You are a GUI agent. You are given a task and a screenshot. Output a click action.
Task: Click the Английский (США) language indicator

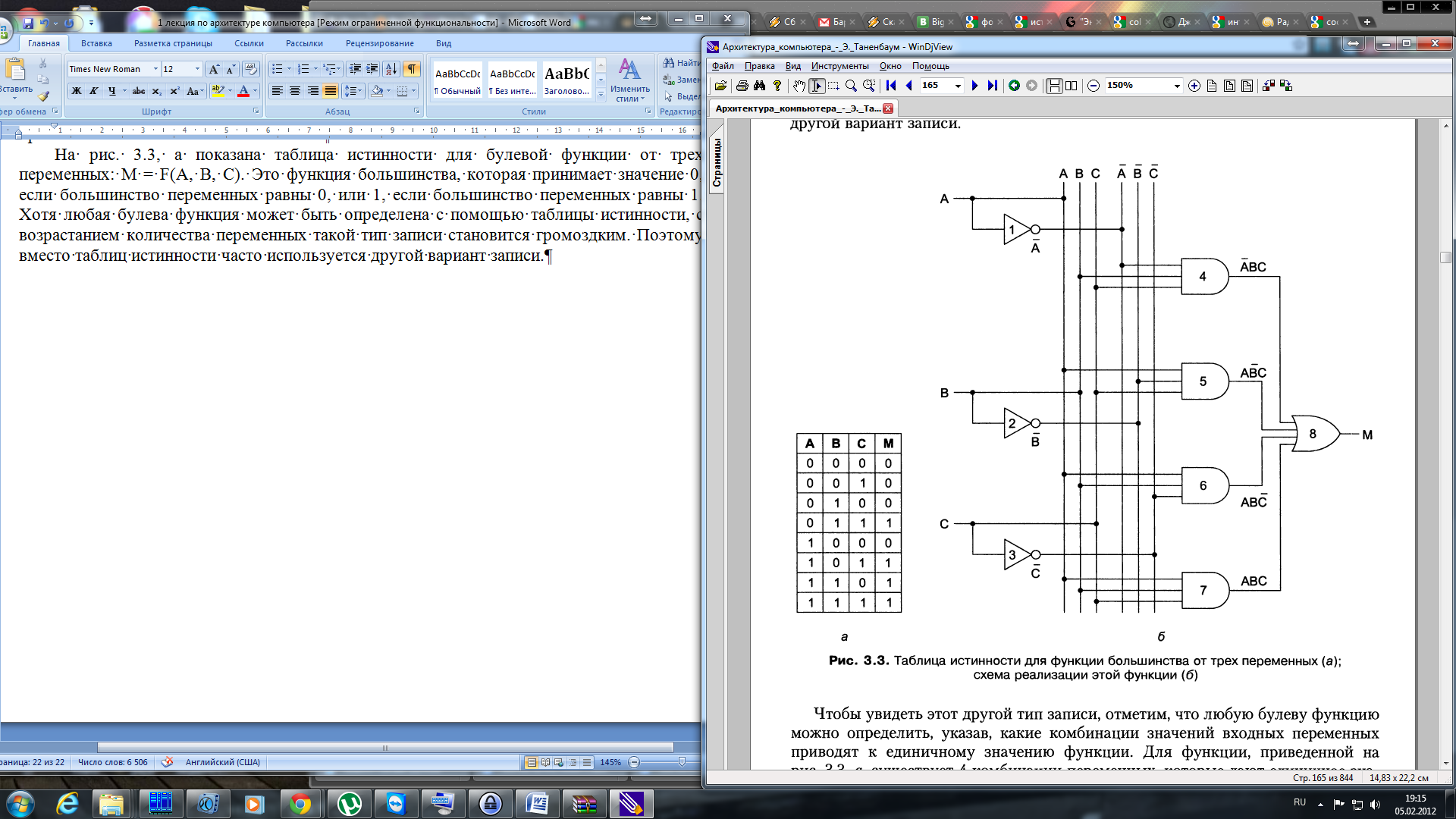(222, 762)
